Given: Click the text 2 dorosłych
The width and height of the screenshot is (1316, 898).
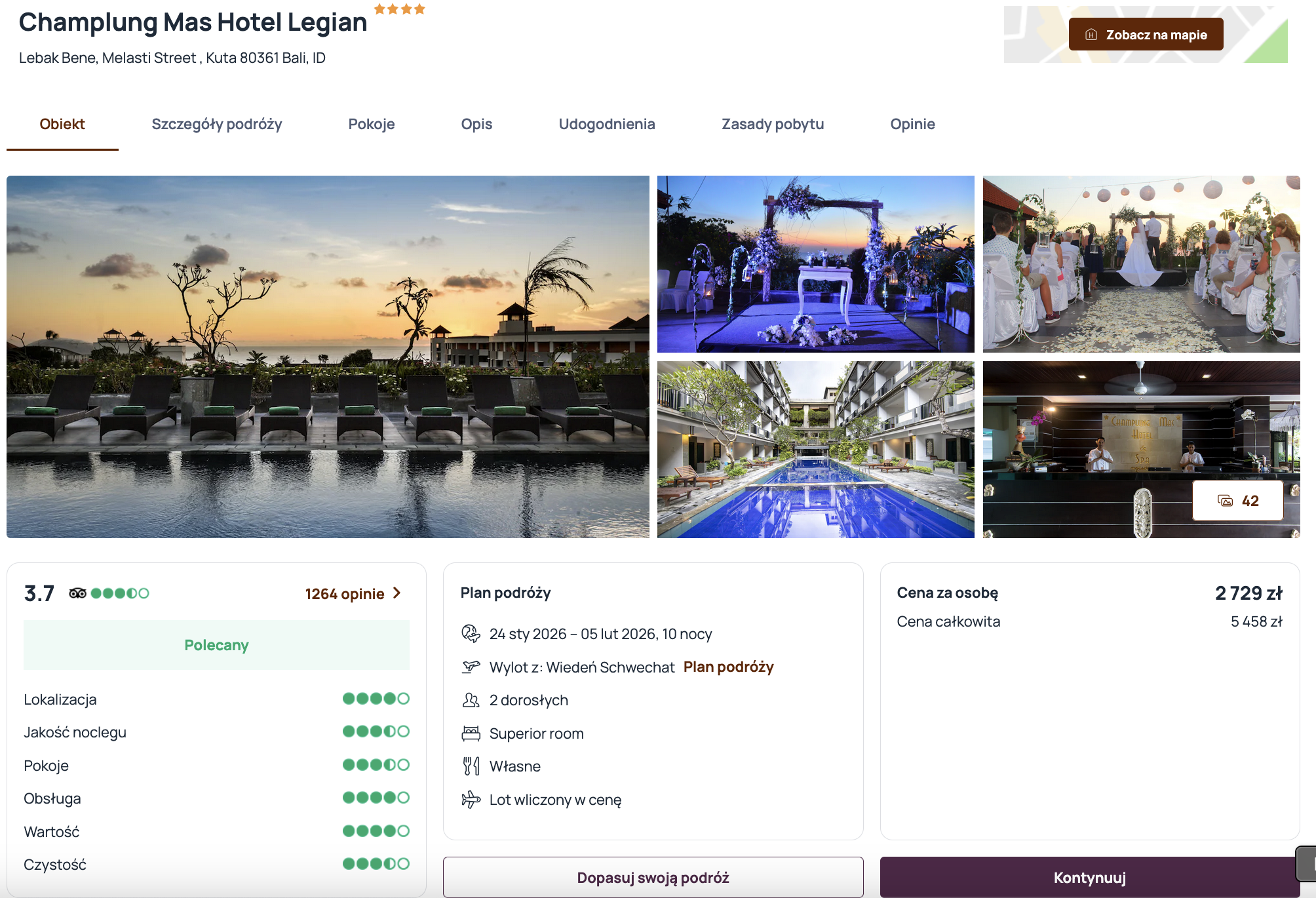Looking at the screenshot, I should [528, 700].
